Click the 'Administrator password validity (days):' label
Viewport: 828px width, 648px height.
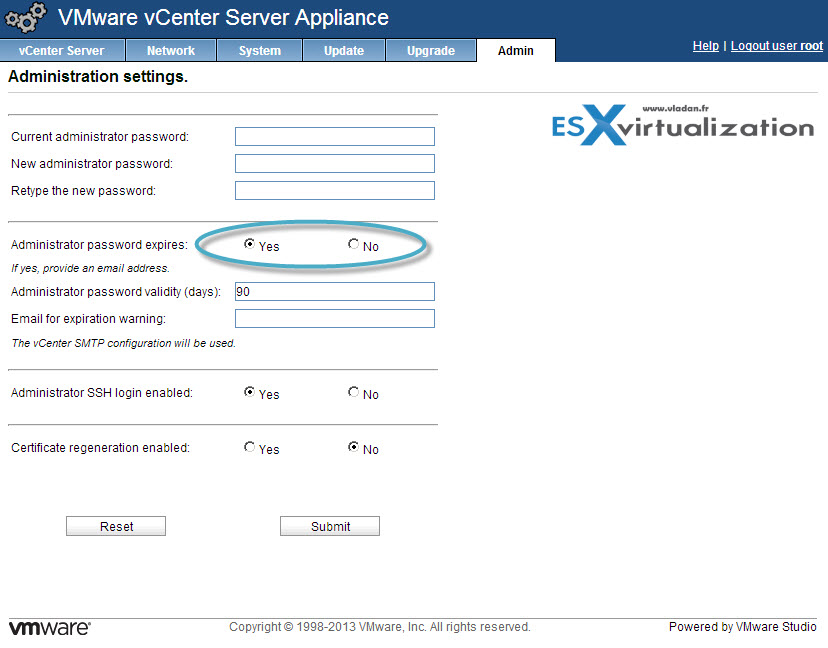pyautogui.click(x=116, y=292)
